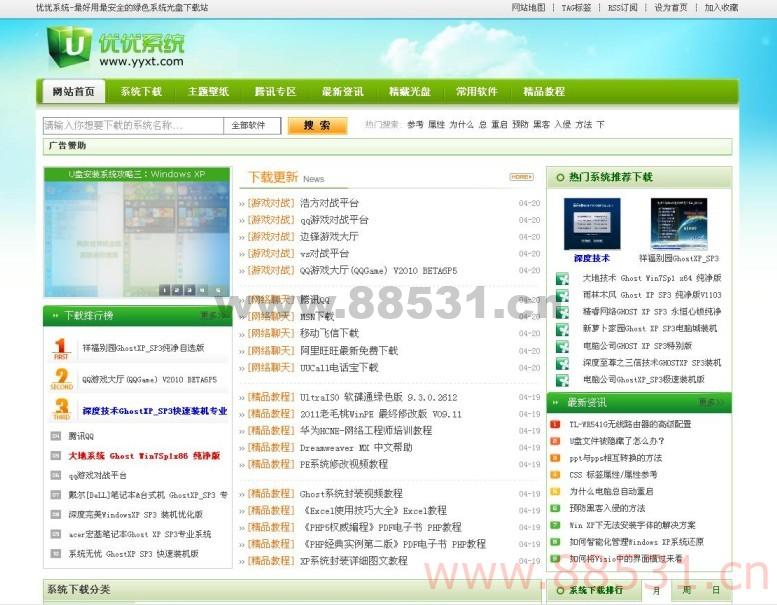Viewport: 777px width, 605px height.
Task: Open 浩方对战平台 download entry
Action: click(329, 203)
